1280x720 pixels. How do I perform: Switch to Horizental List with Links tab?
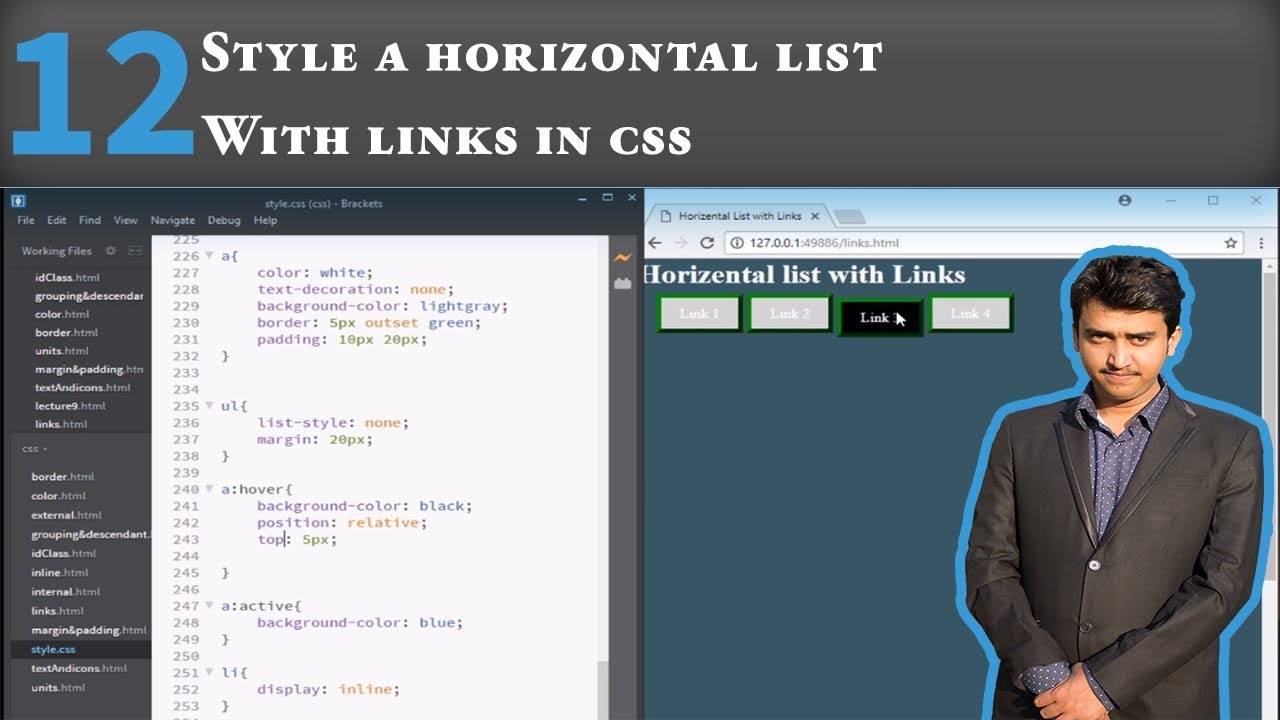(x=738, y=216)
